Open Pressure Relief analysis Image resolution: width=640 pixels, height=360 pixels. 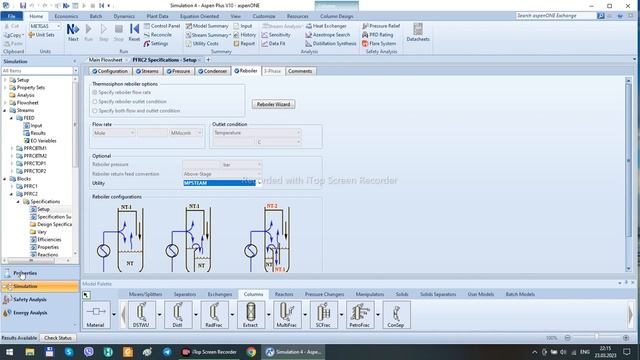pyautogui.click(x=381, y=26)
